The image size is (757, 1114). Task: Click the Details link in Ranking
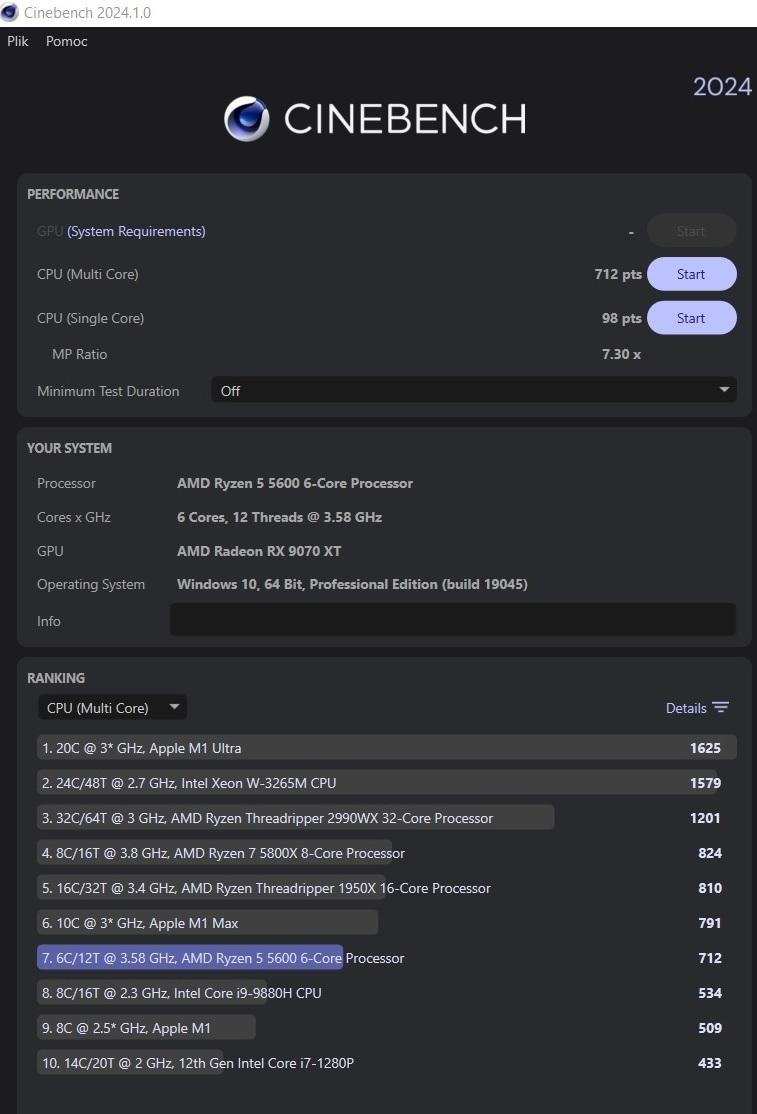point(685,708)
